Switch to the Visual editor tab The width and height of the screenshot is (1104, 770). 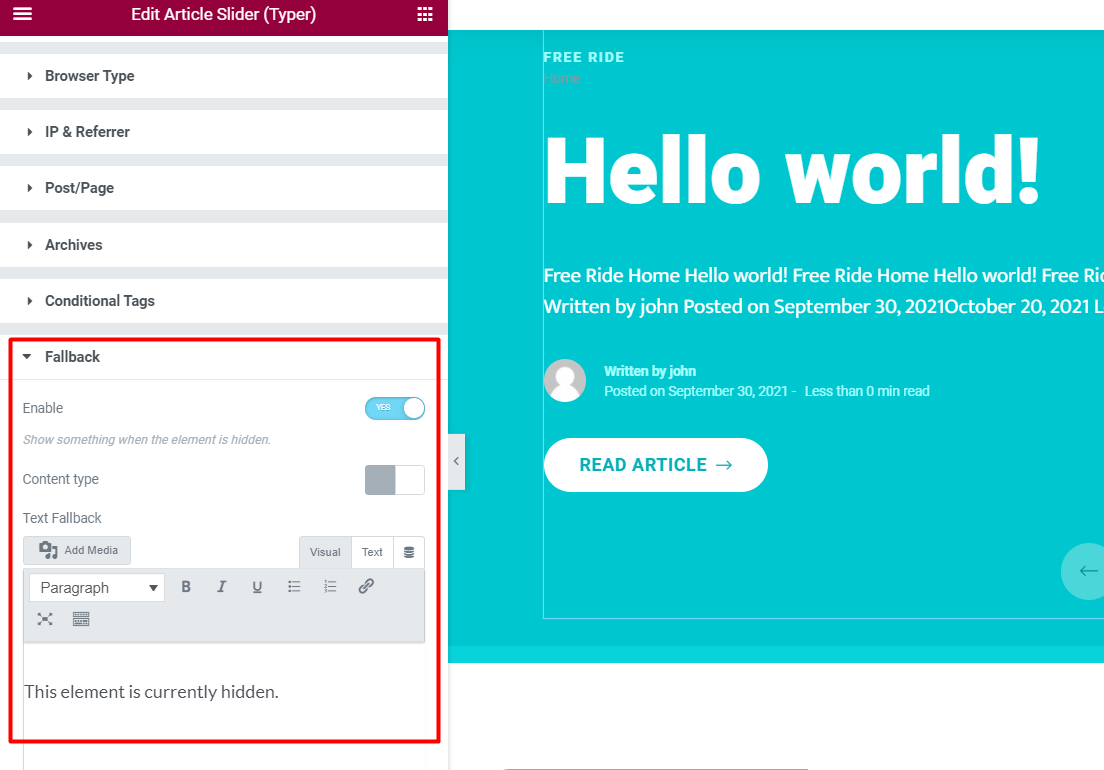click(325, 553)
